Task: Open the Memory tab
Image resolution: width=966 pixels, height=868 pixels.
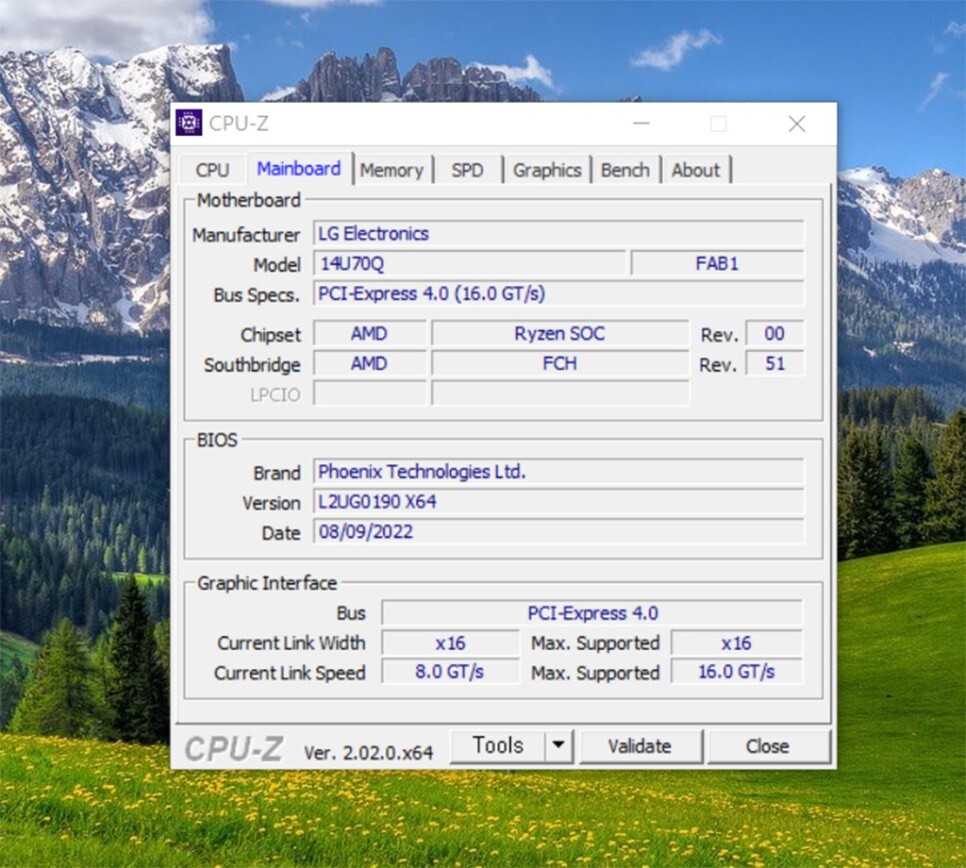Action: (392, 170)
